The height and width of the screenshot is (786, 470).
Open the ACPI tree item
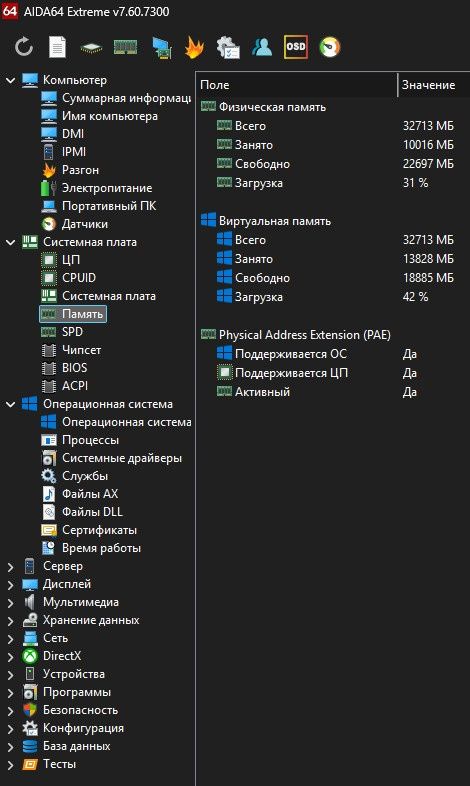(65, 386)
